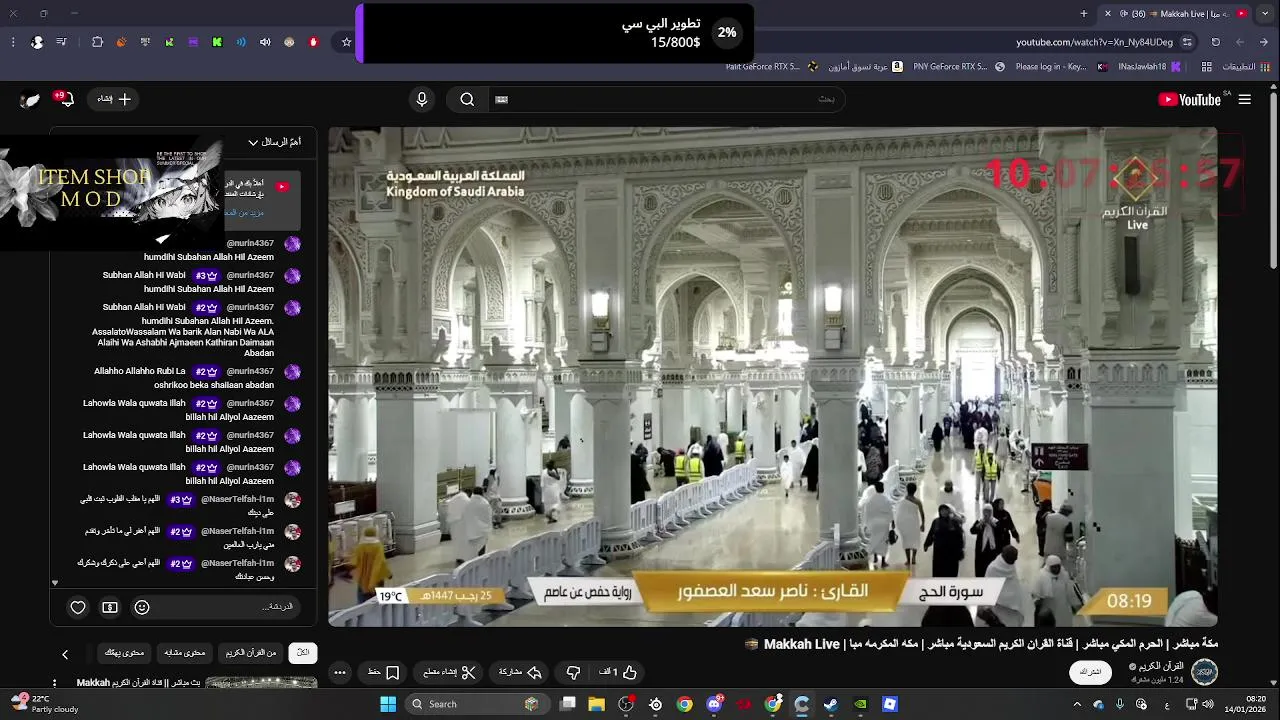Open NVIDIA app from taskbar
The width and height of the screenshot is (1280, 720).
click(x=860, y=704)
